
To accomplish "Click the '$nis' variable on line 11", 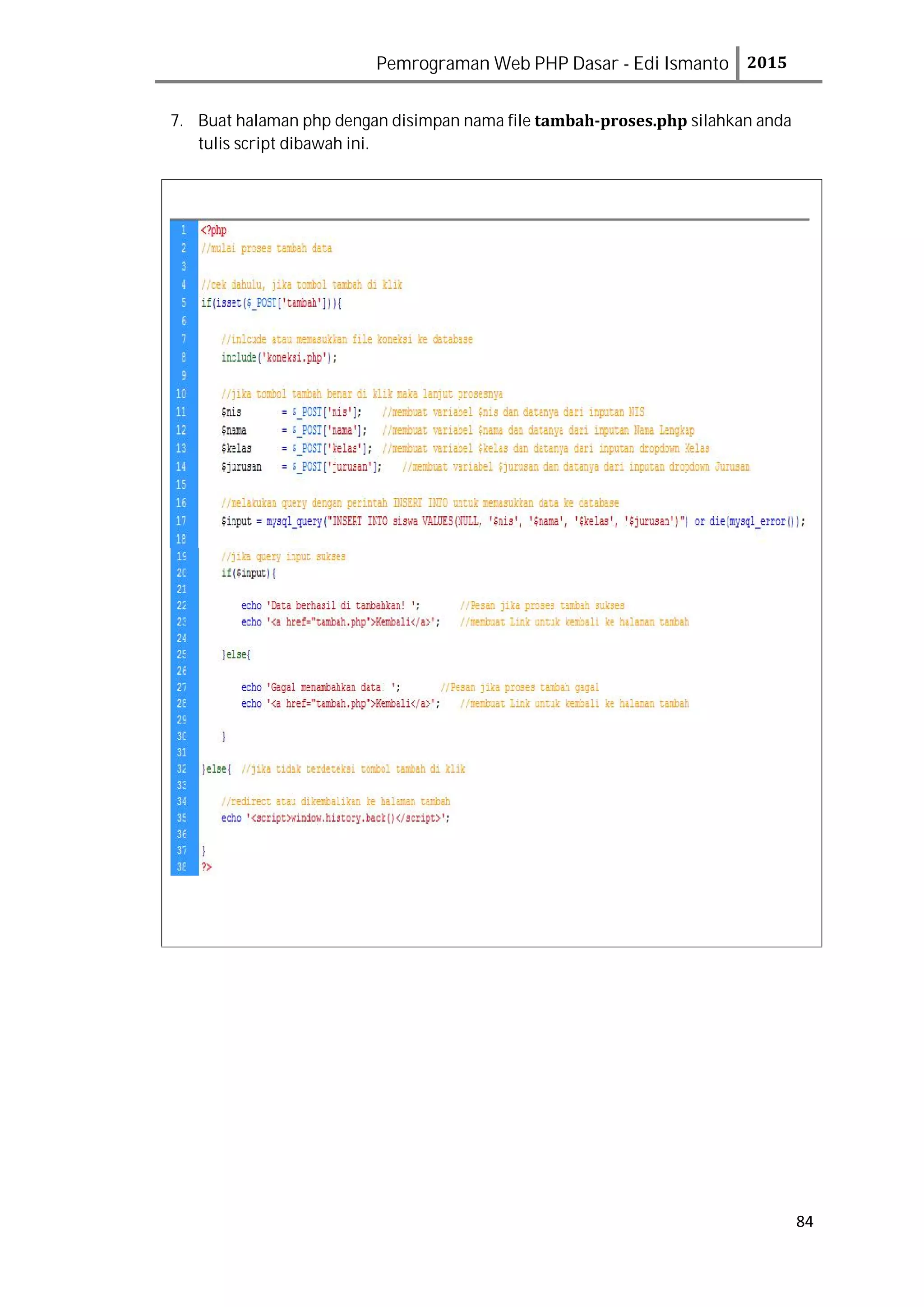I will pyautogui.click(x=231, y=412).
